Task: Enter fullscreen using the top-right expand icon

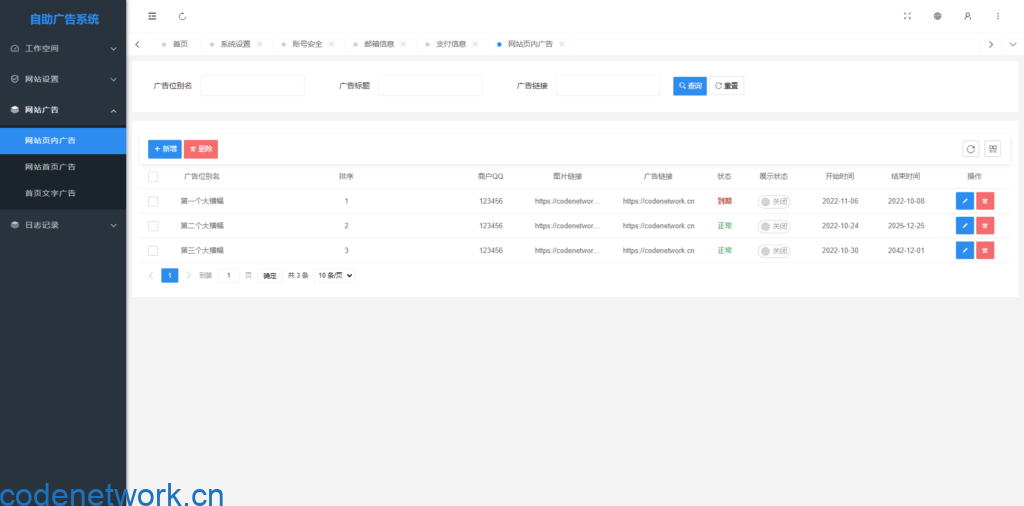Action: pos(907,16)
